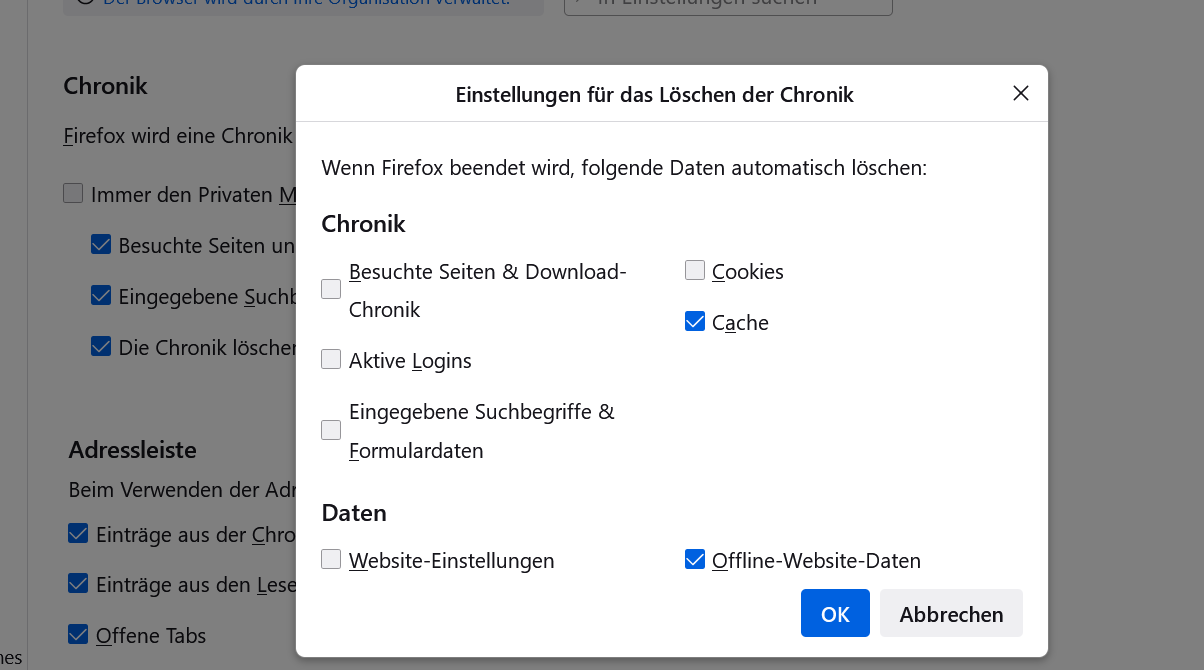
Task: Enable the Cookies checkbox in dialog
Action: click(695, 271)
